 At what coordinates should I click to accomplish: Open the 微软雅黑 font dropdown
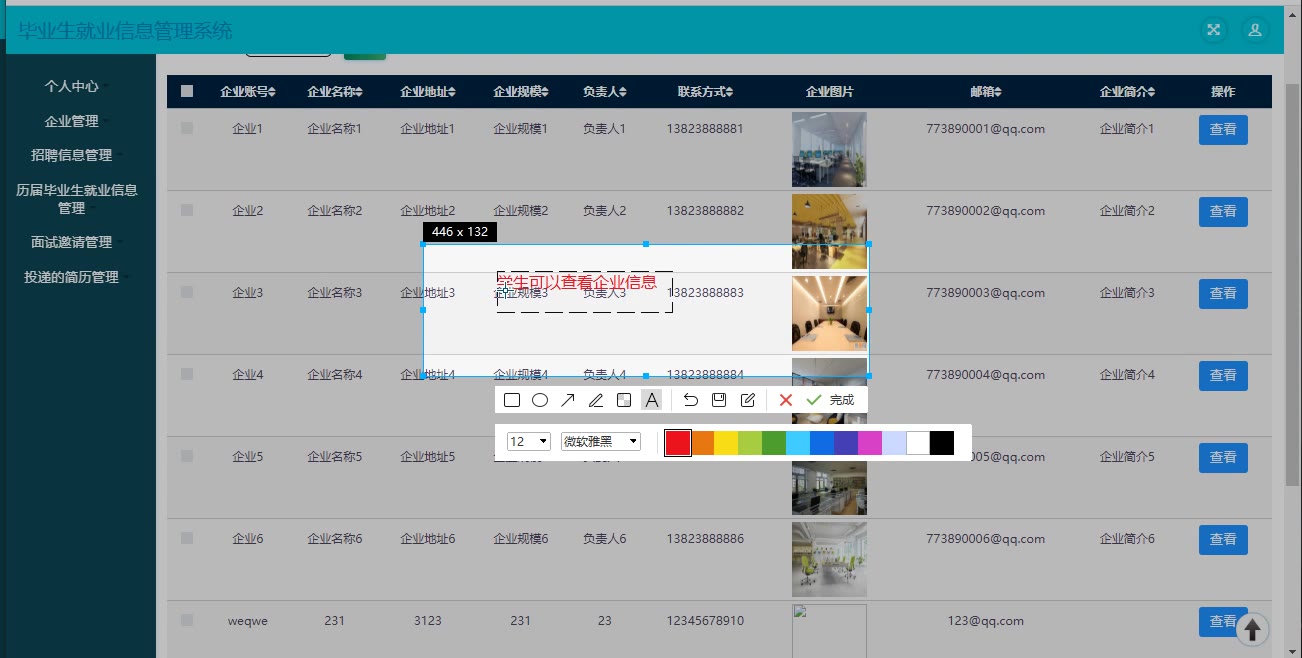(x=600, y=442)
